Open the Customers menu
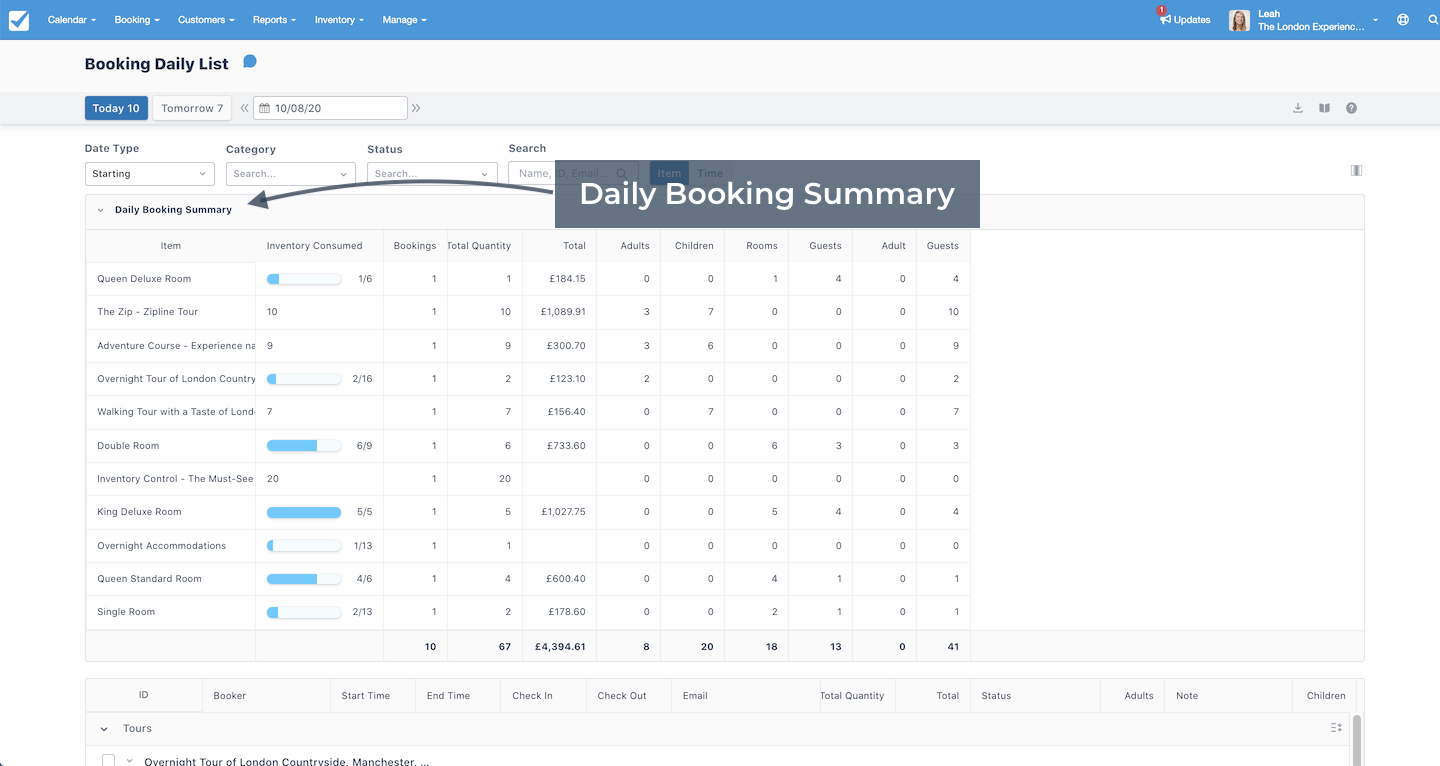Viewport: 1440px width, 766px height. click(206, 20)
